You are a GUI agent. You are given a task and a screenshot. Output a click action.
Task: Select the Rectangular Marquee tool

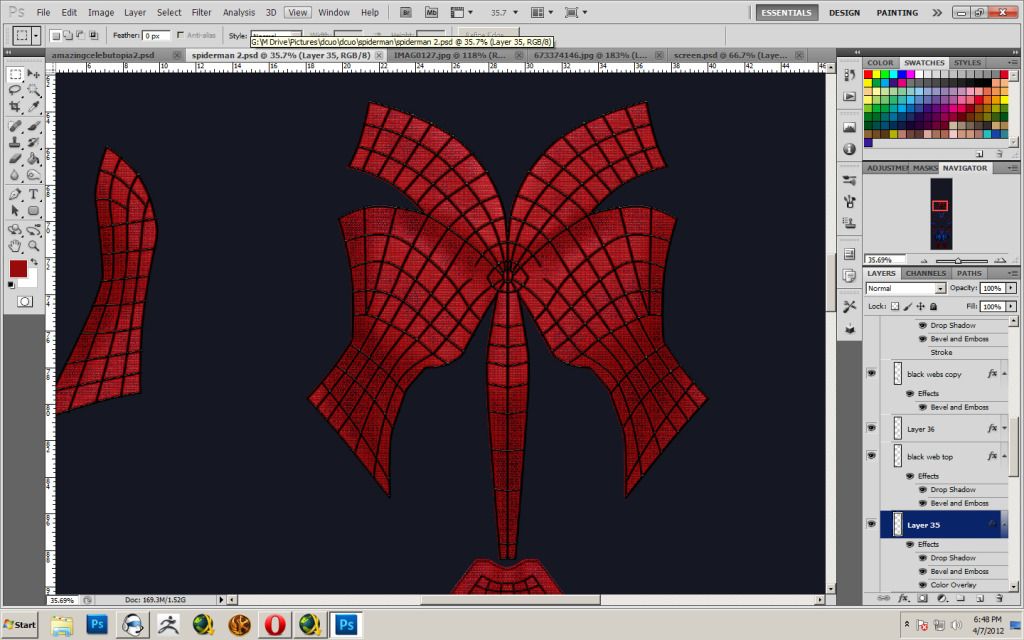click(x=15, y=74)
